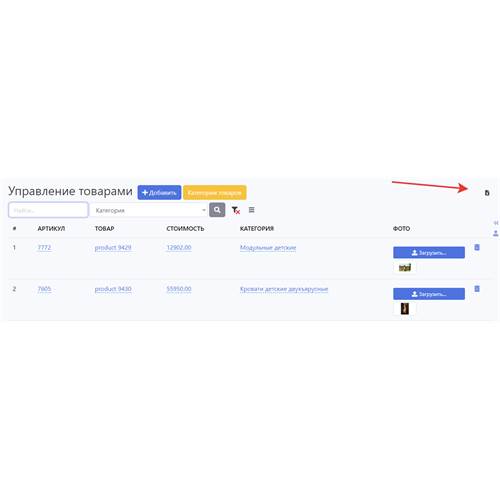Delete product 9429 with trash icon
The image size is (500, 500).
pos(477,247)
